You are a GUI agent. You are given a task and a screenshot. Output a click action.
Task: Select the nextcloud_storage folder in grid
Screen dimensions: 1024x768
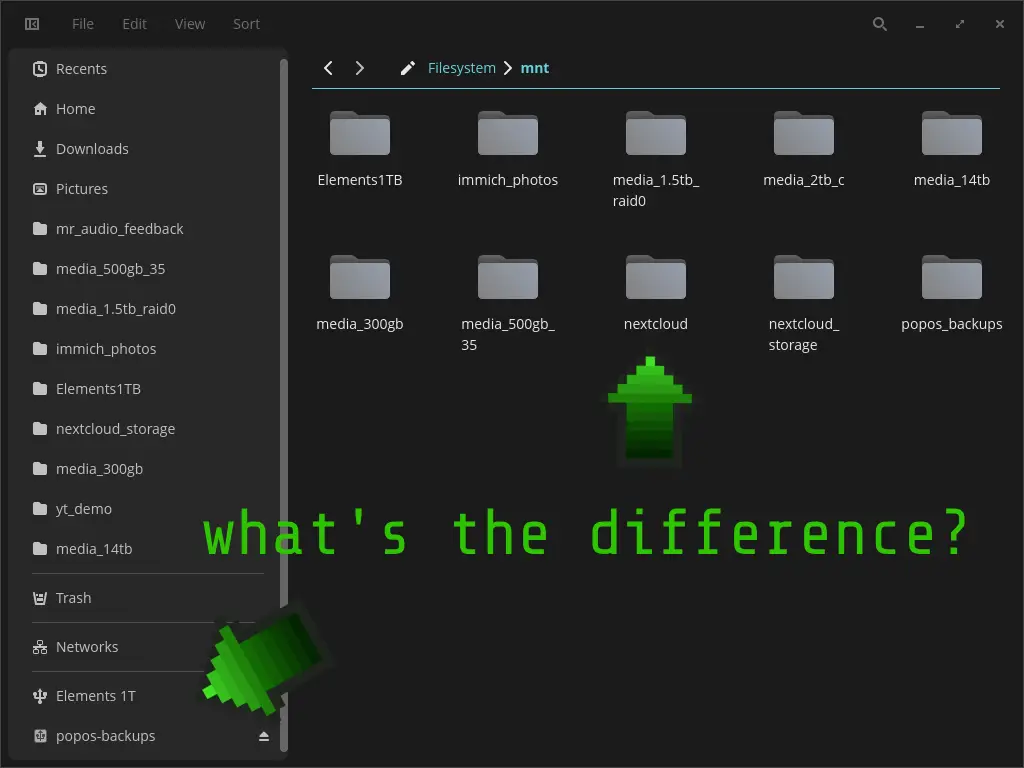(804, 304)
